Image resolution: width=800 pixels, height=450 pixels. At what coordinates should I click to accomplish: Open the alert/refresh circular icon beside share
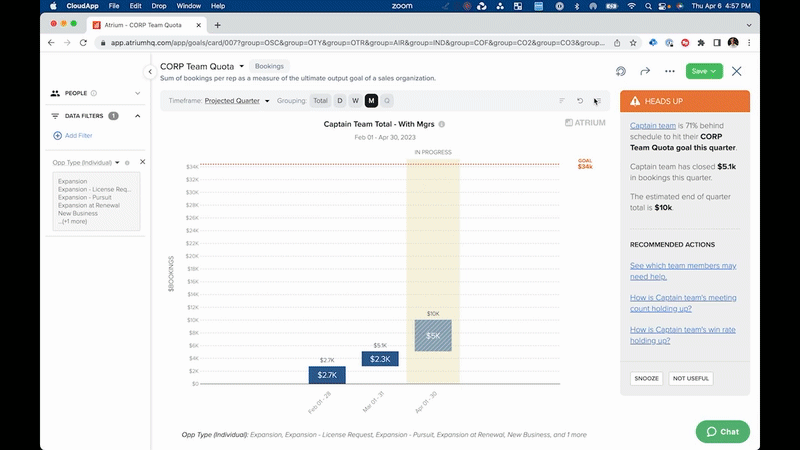coord(620,71)
